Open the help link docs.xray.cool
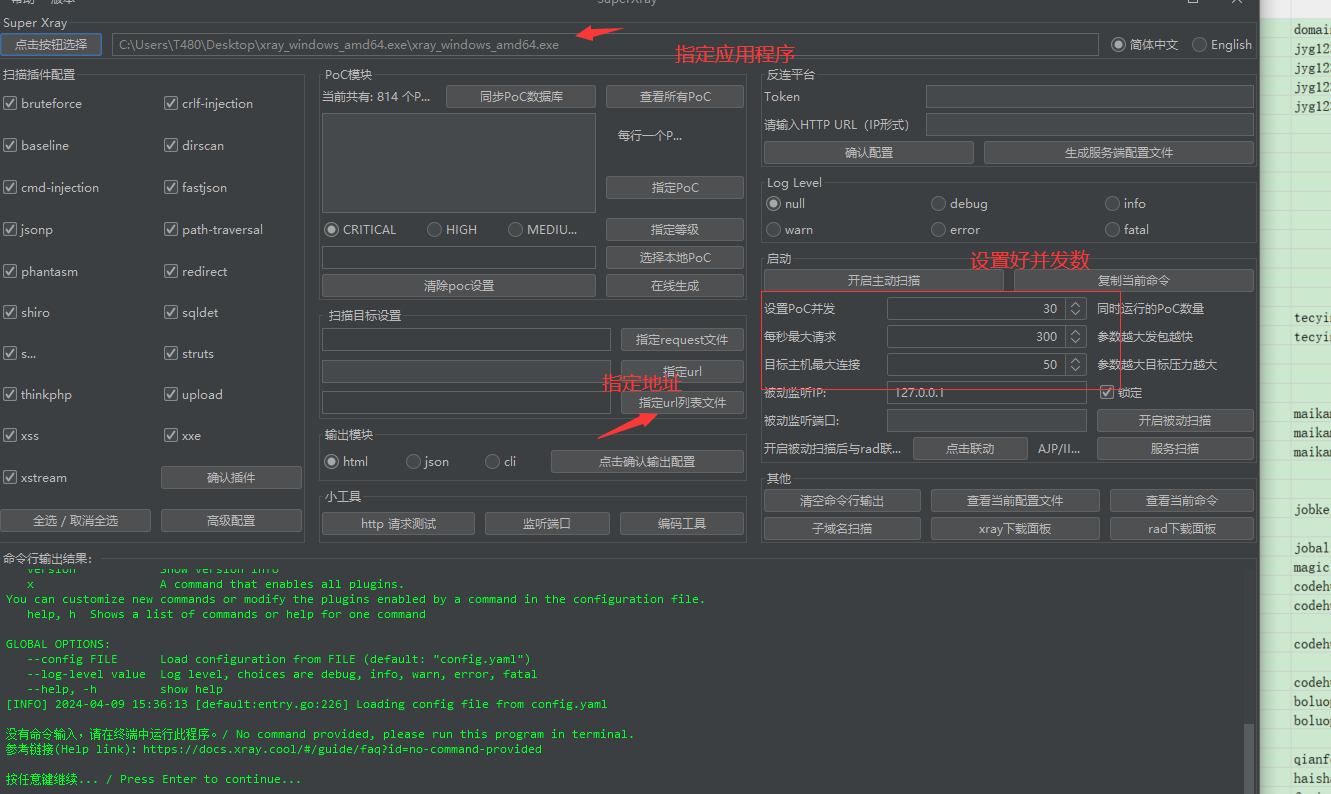Screen dimensions: 1331x794 pos(342,749)
